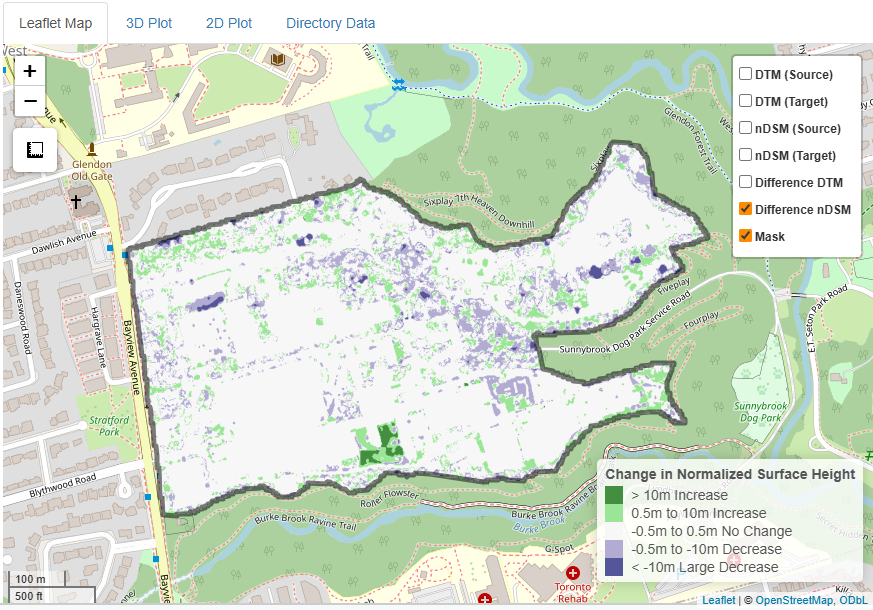This screenshot has width=873, height=610.
Task: Click the dark green '> 10m Increase' legend swatch
Action: click(x=616, y=494)
